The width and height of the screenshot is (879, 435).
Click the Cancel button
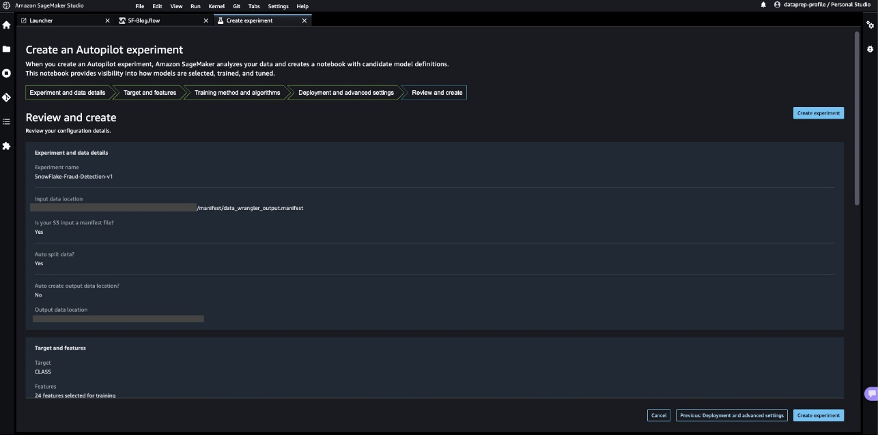659,415
